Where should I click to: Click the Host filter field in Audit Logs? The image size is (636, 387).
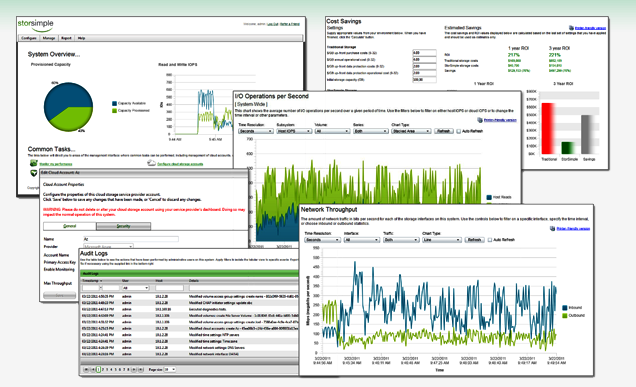point(169,288)
